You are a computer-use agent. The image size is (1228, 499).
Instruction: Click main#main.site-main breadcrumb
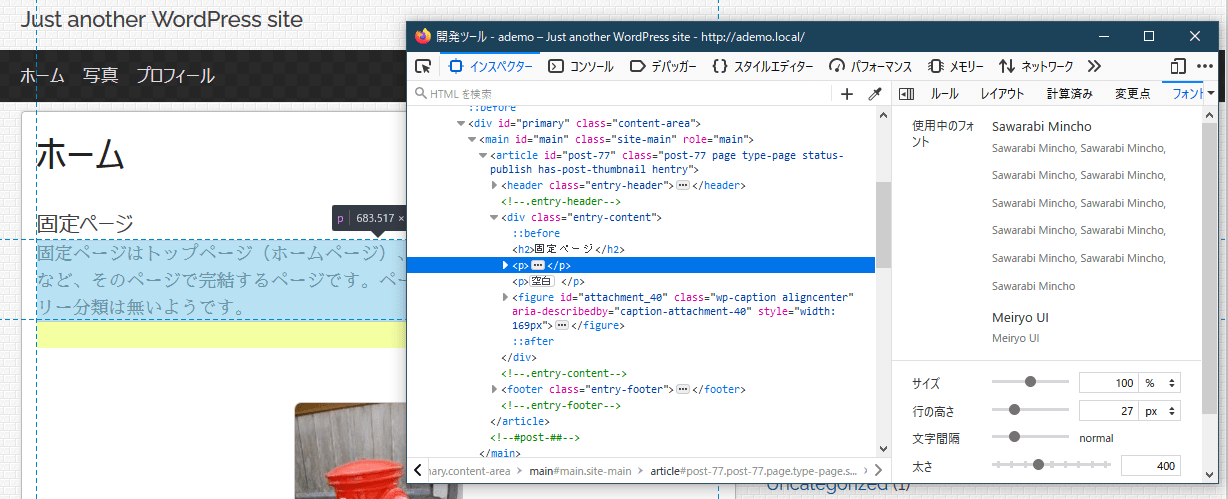580,470
